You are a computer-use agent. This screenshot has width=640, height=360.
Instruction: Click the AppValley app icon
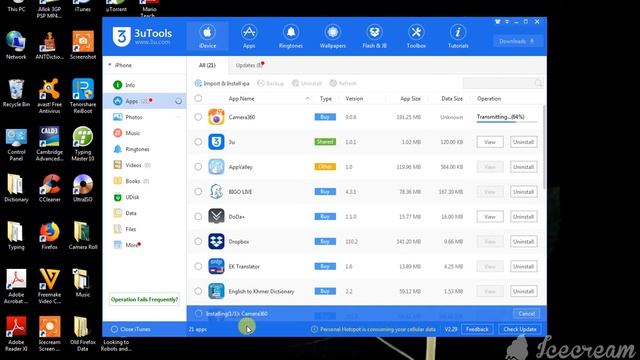click(216, 167)
